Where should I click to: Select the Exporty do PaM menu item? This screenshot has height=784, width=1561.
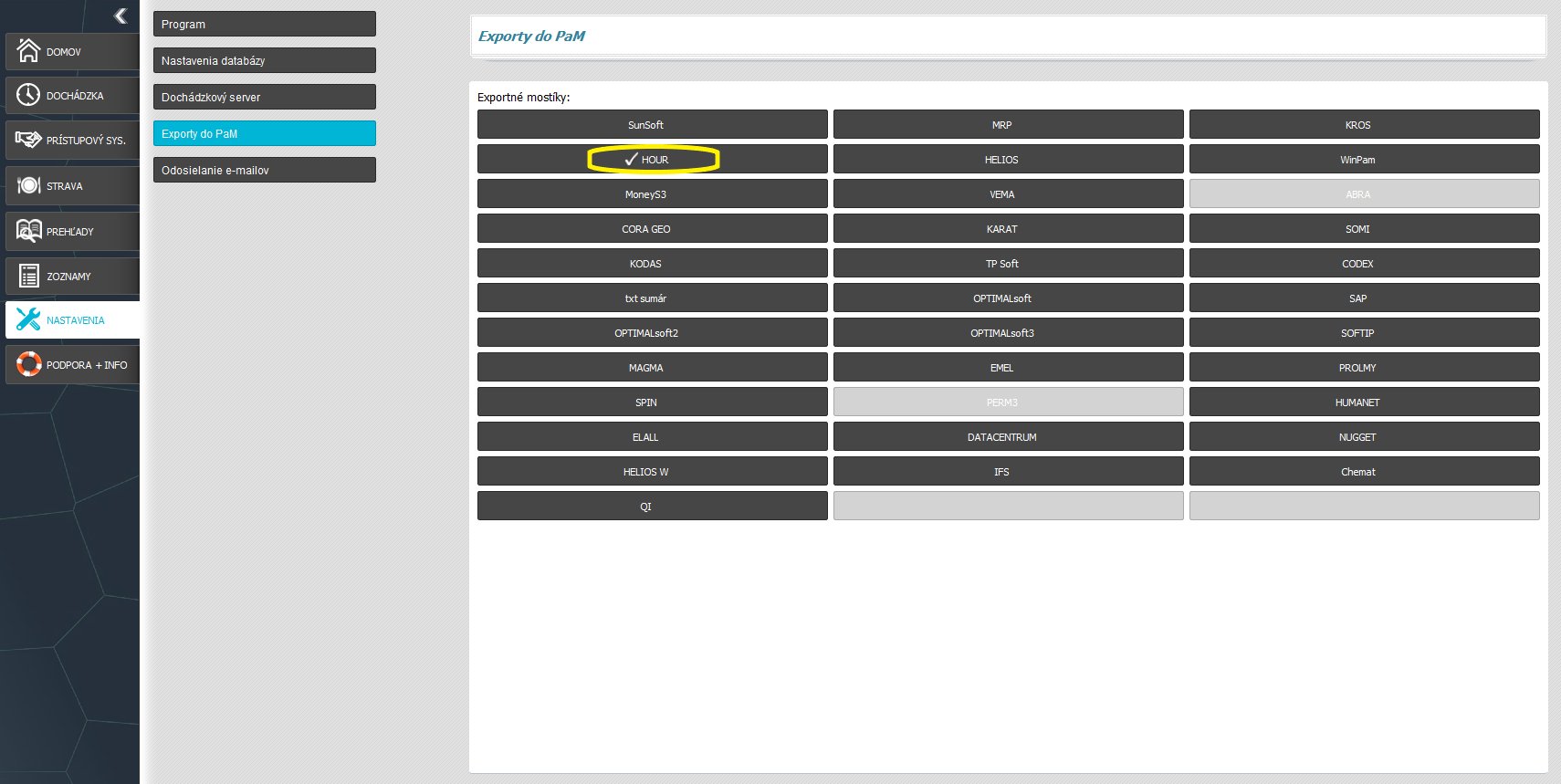(x=265, y=133)
